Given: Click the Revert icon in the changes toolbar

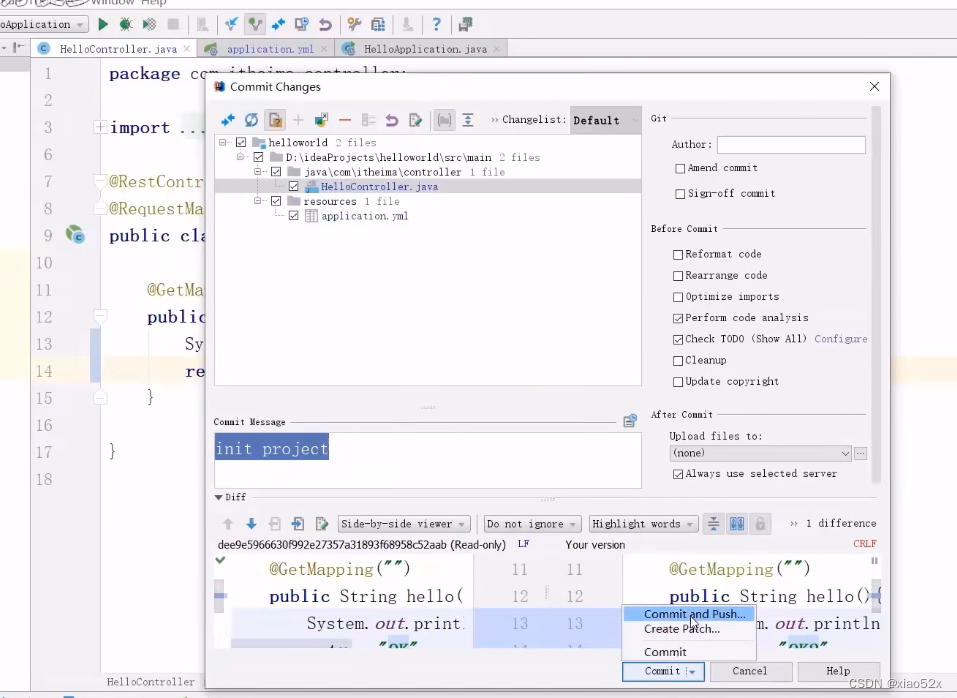Looking at the screenshot, I should pos(392,120).
